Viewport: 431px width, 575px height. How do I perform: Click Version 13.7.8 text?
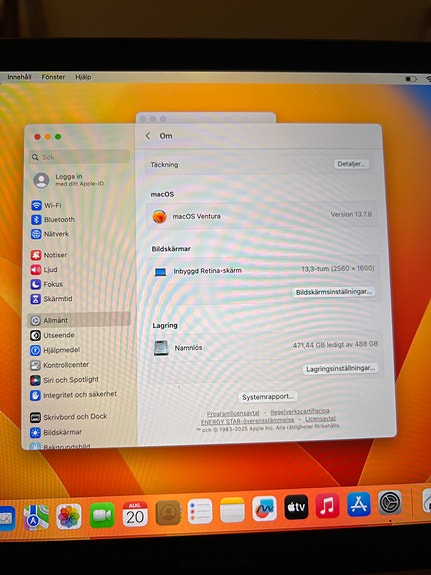[351, 214]
